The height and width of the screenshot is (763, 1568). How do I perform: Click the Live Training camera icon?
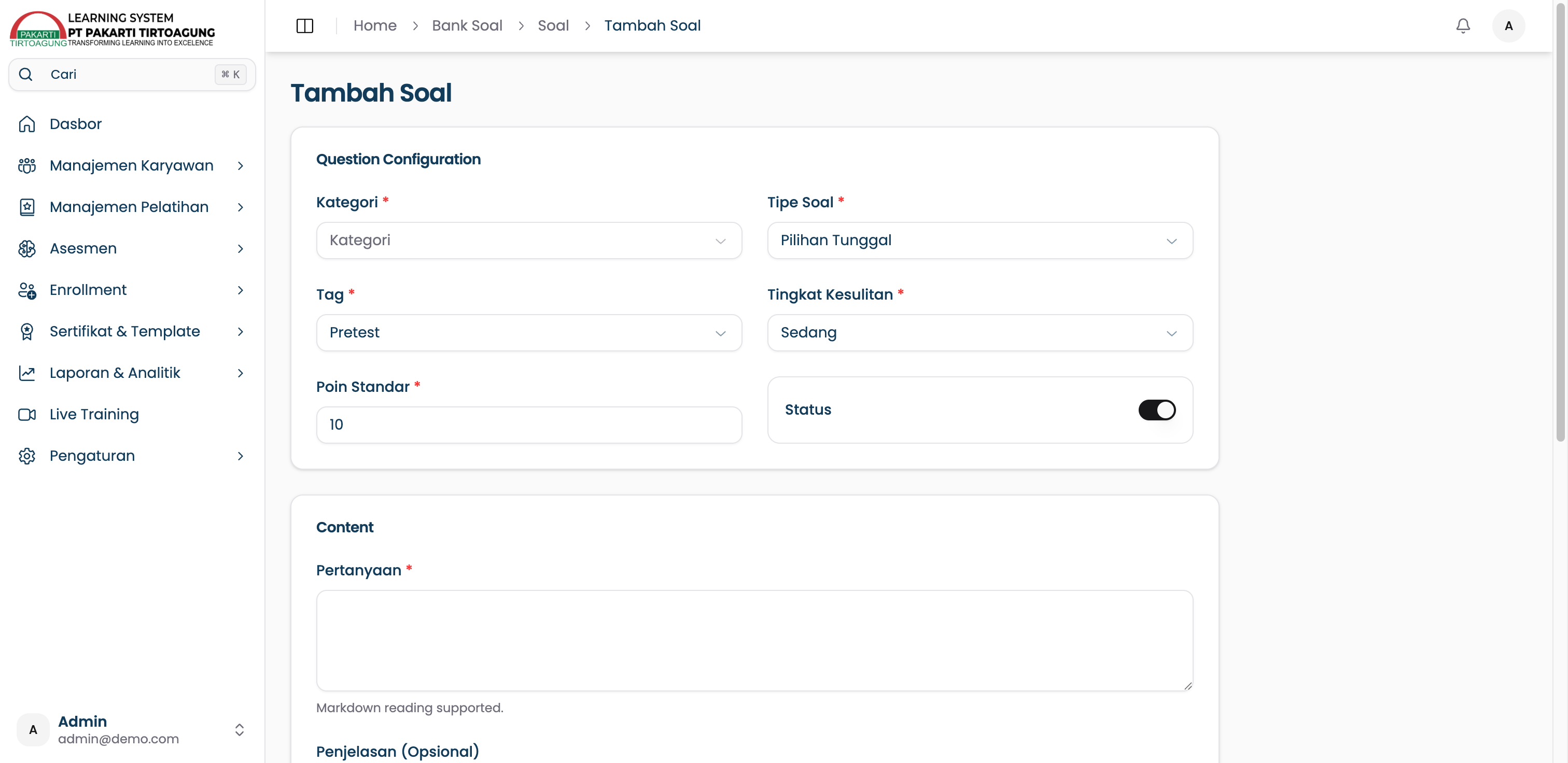(27, 414)
